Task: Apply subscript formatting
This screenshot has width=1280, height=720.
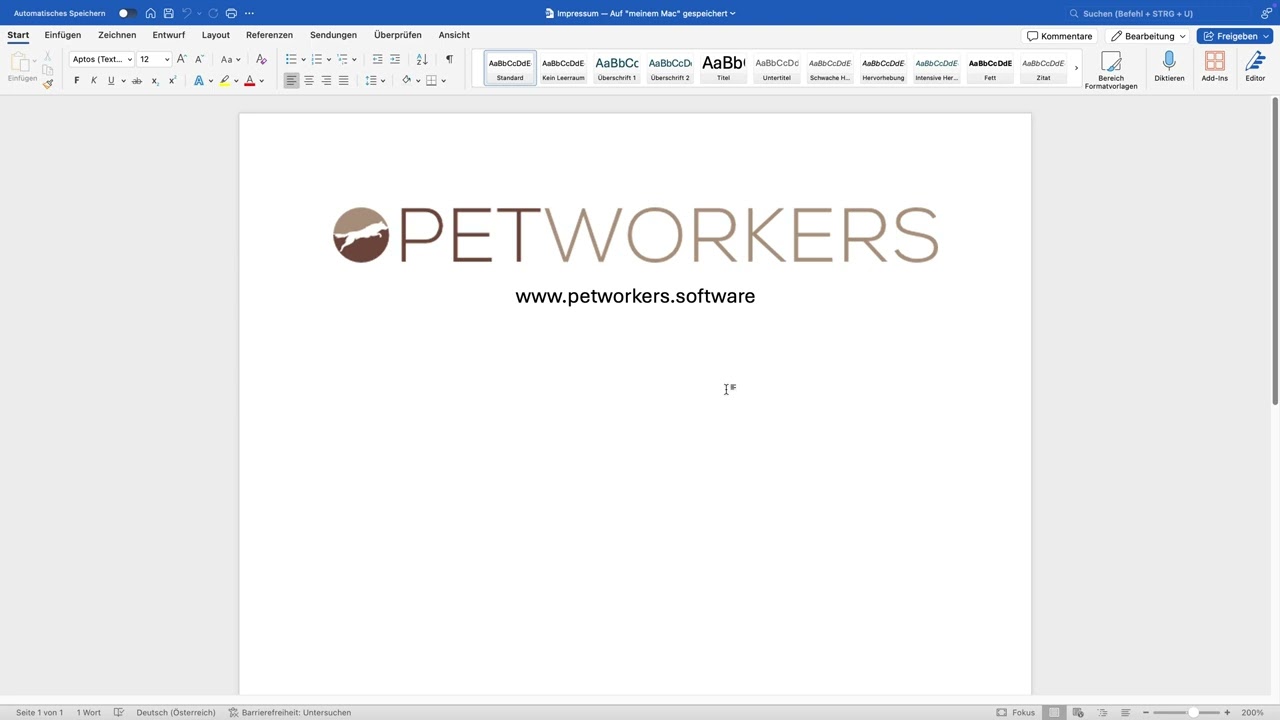Action: pos(155,81)
